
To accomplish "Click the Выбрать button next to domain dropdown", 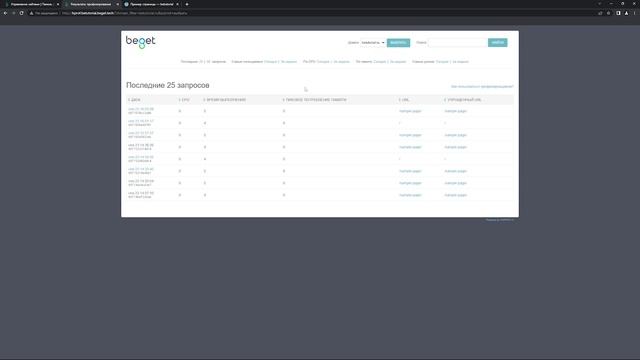I will click(x=398, y=42).
